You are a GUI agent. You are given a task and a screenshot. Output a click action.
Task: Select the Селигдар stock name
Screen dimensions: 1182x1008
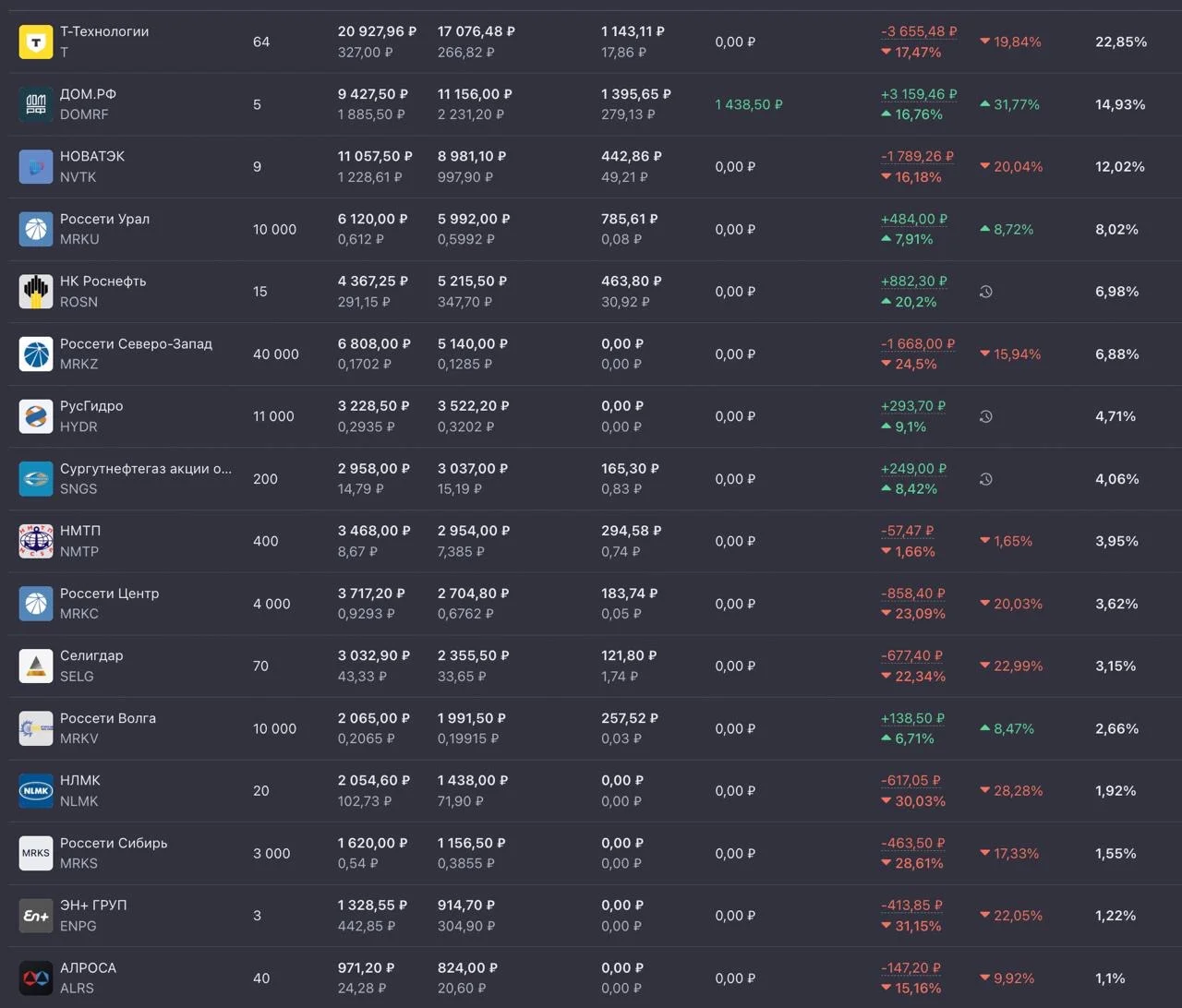click(91, 655)
